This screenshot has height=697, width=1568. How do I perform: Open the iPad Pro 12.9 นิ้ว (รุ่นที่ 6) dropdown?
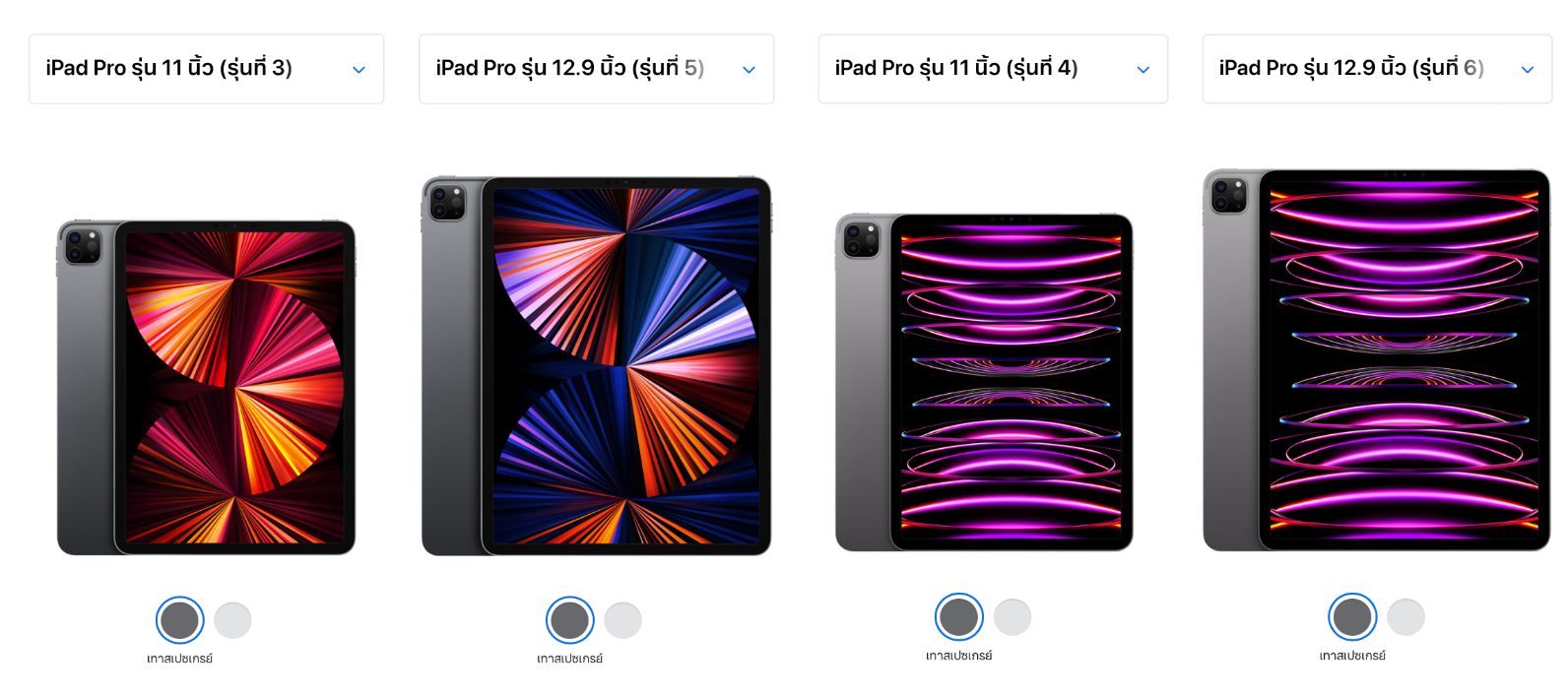point(1377,69)
